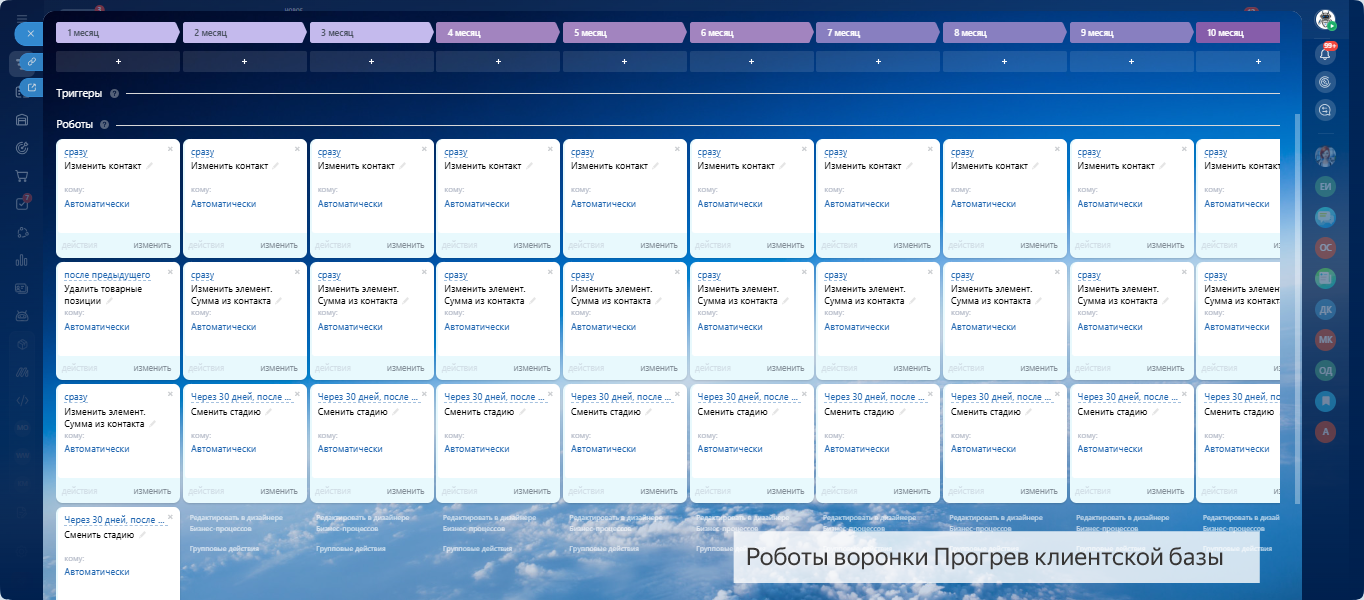Add trigger with plus under 7 месяц
1364x600 pixels.
click(x=878, y=62)
